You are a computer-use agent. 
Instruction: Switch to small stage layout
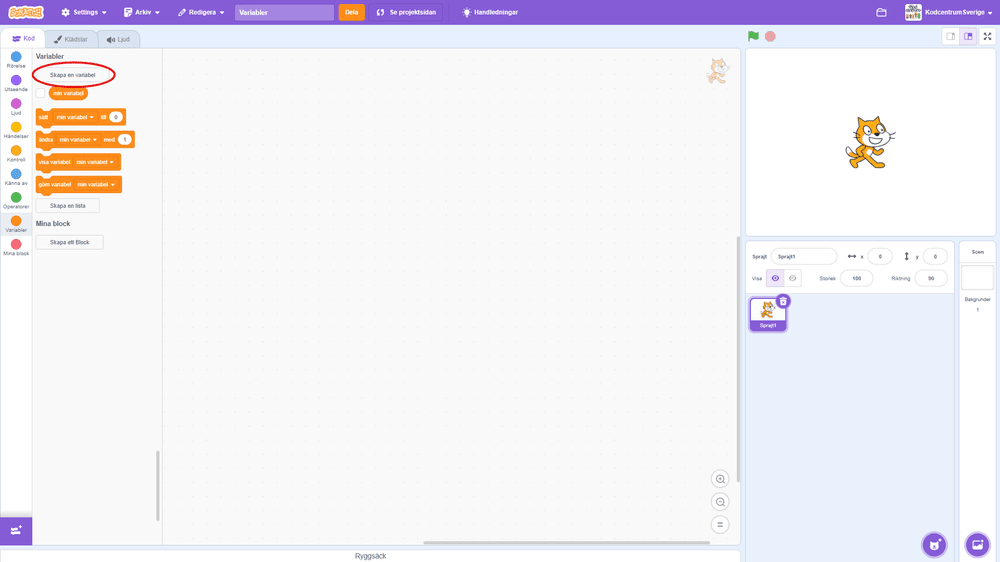point(951,36)
